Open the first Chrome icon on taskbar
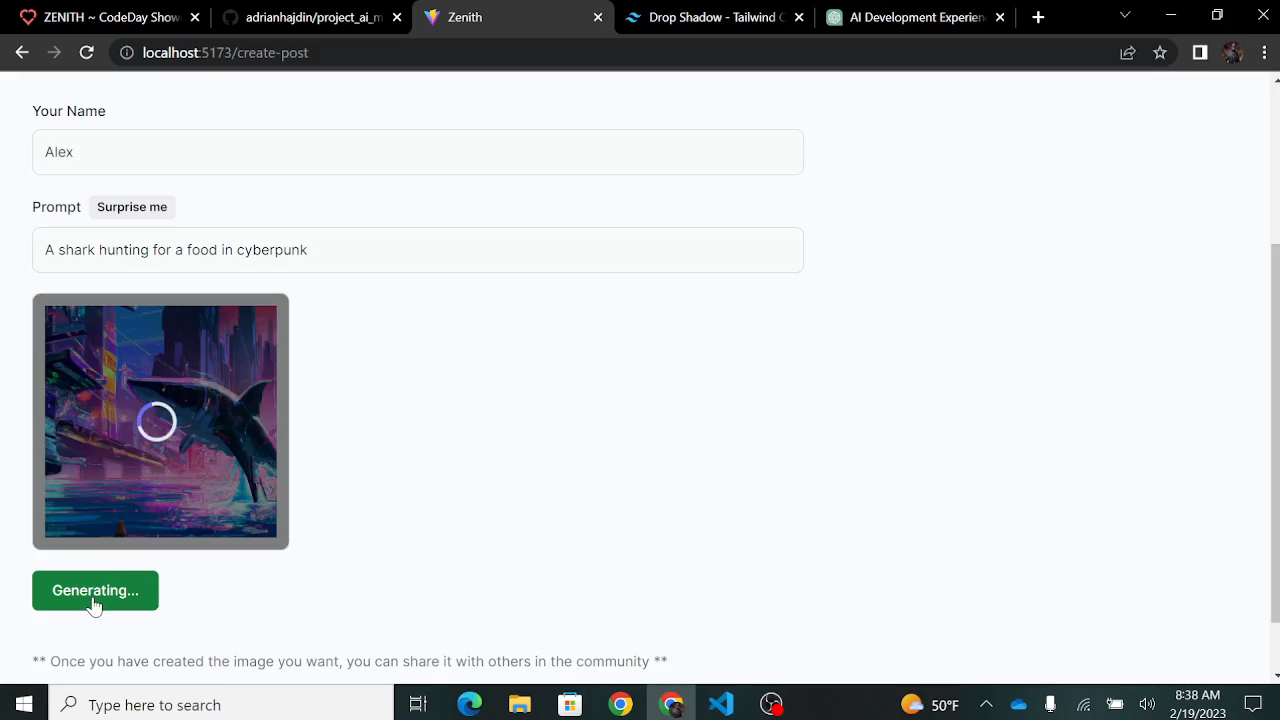1280x720 pixels. [x=620, y=704]
